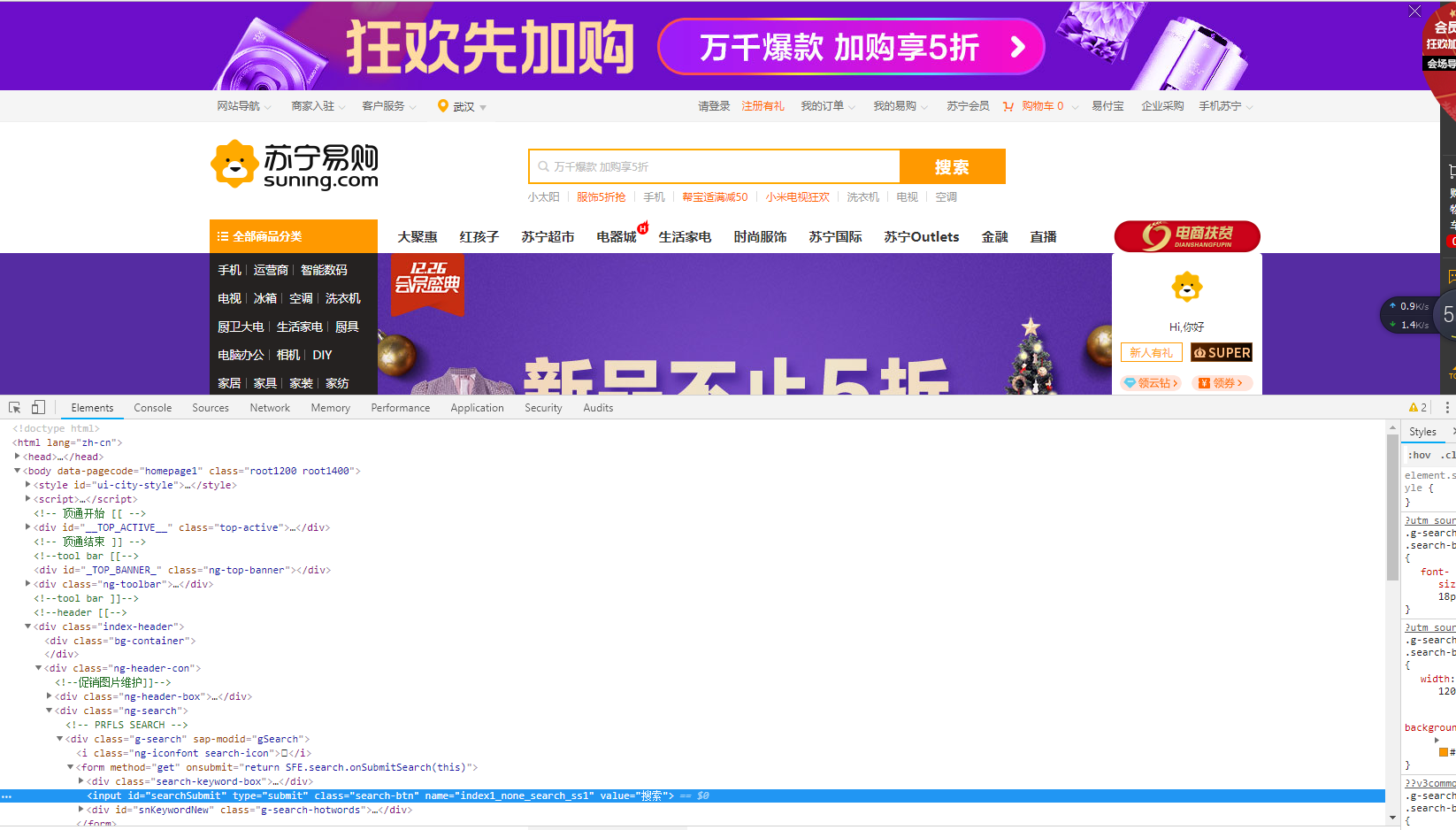The width and height of the screenshot is (1456, 830).
Task: Open the DevTools three-dot menu
Action: click(x=1447, y=407)
